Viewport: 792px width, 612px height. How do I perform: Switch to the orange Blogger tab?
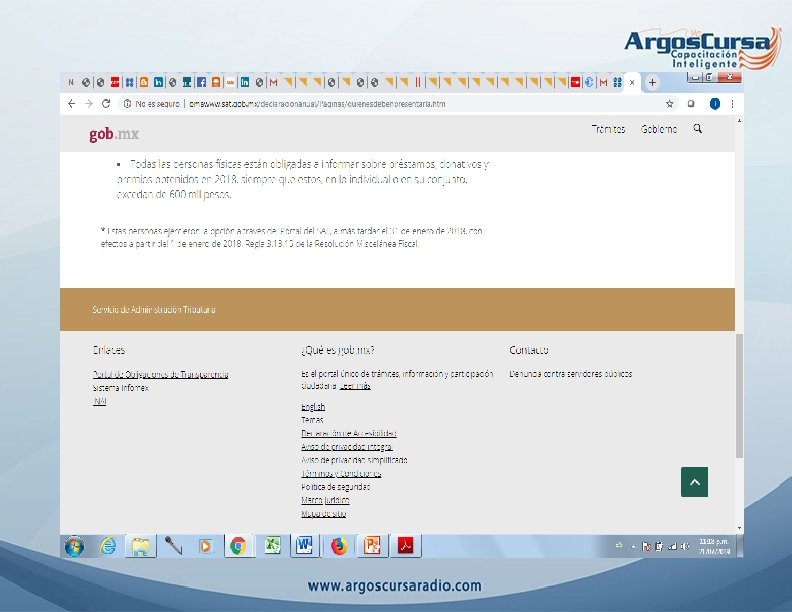pos(144,82)
